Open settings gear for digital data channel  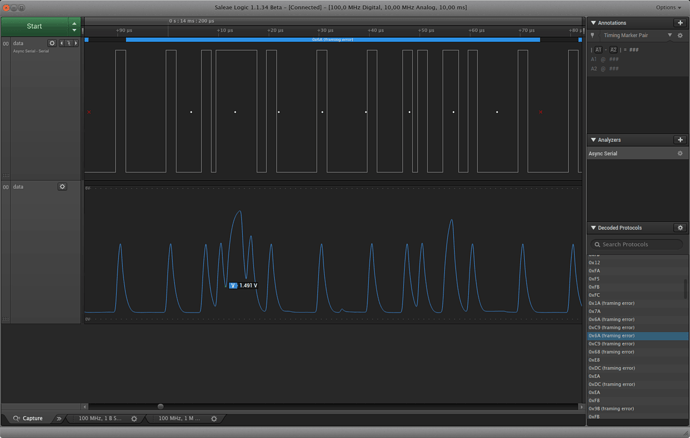pyautogui.click(x=52, y=43)
